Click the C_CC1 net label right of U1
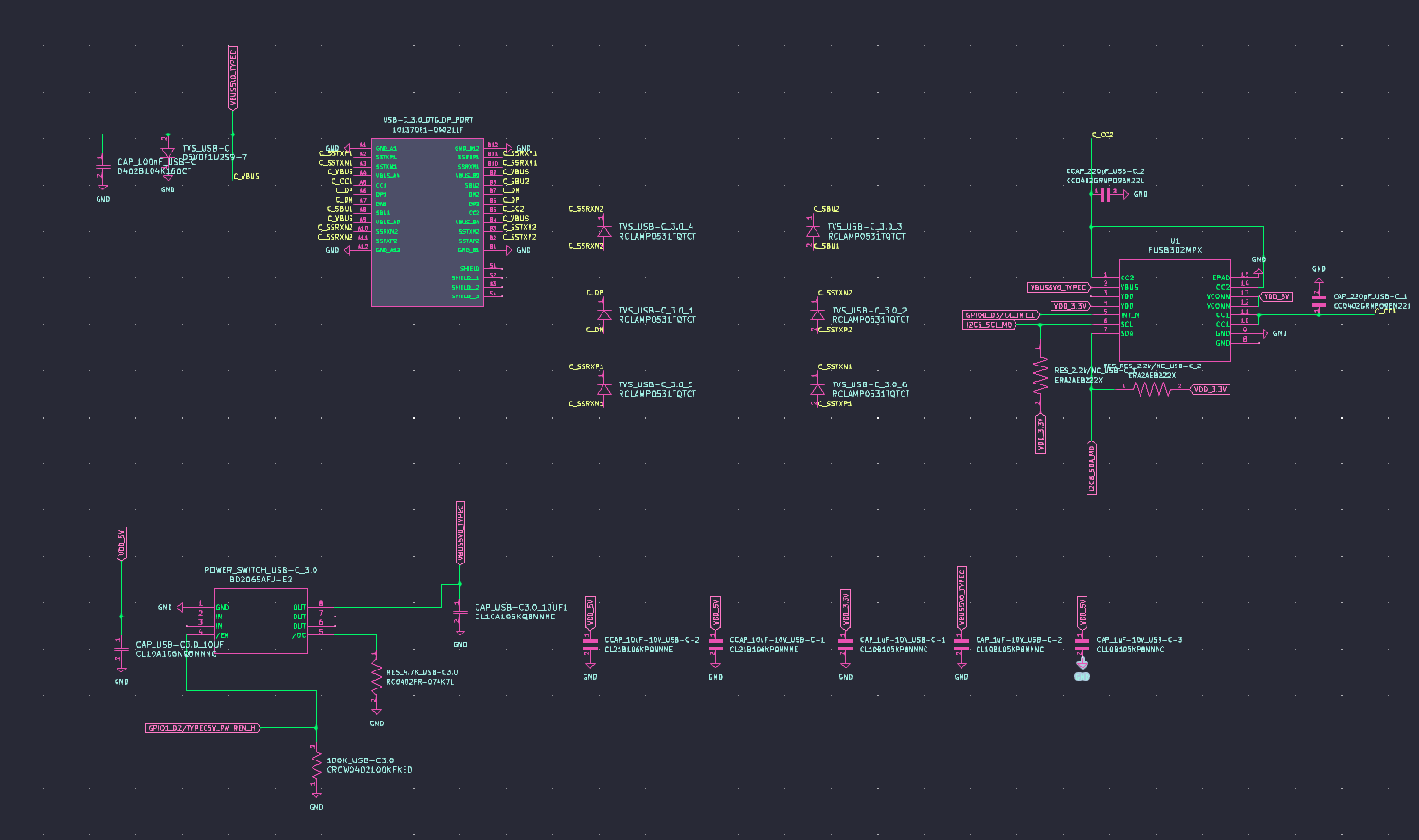Image resolution: width=1419 pixels, height=840 pixels. click(x=1386, y=311)
